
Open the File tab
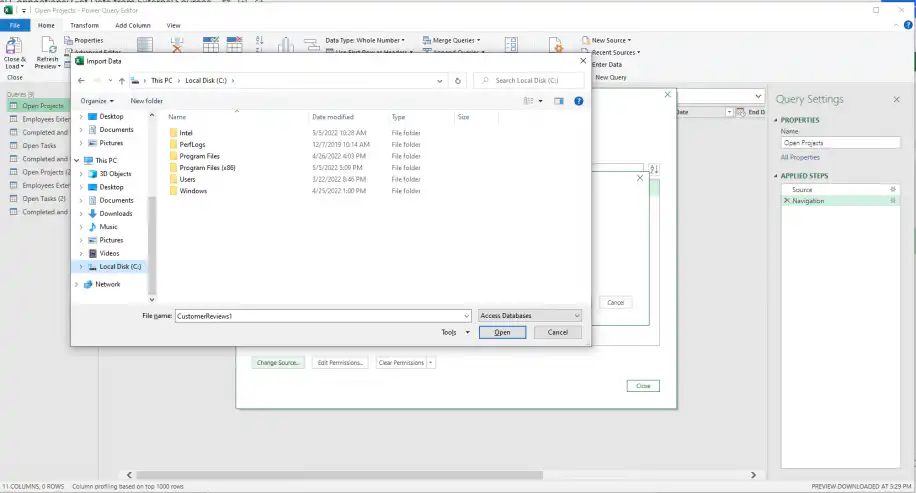pos(15,25)
